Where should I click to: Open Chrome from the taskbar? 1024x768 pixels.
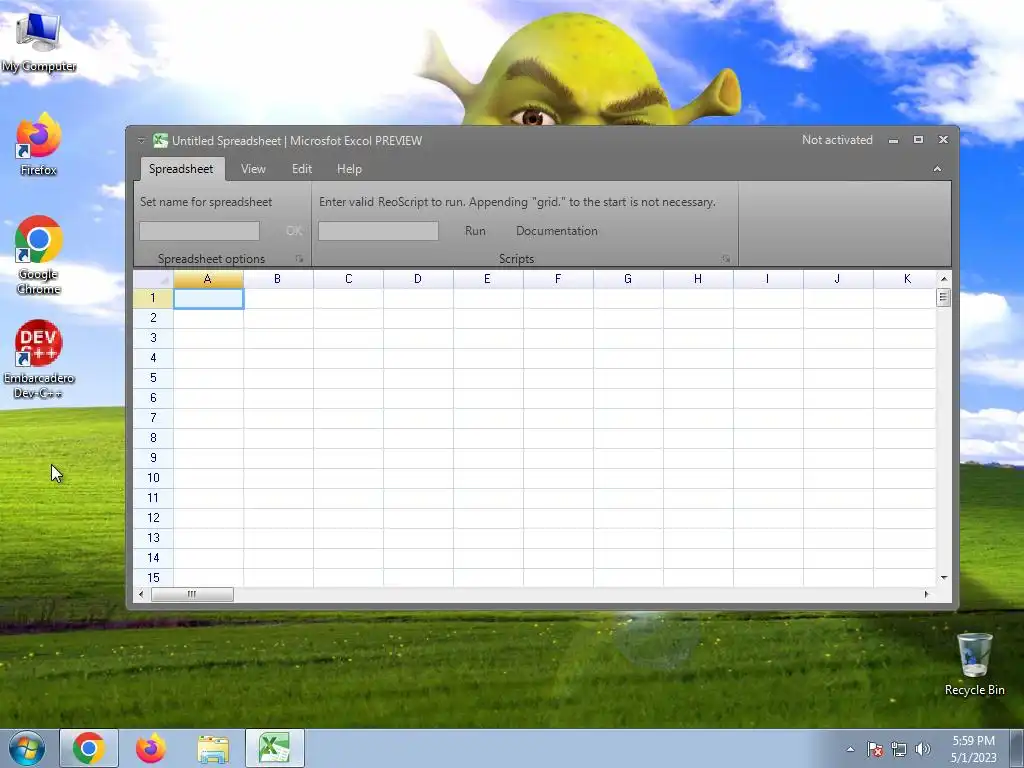89,748
